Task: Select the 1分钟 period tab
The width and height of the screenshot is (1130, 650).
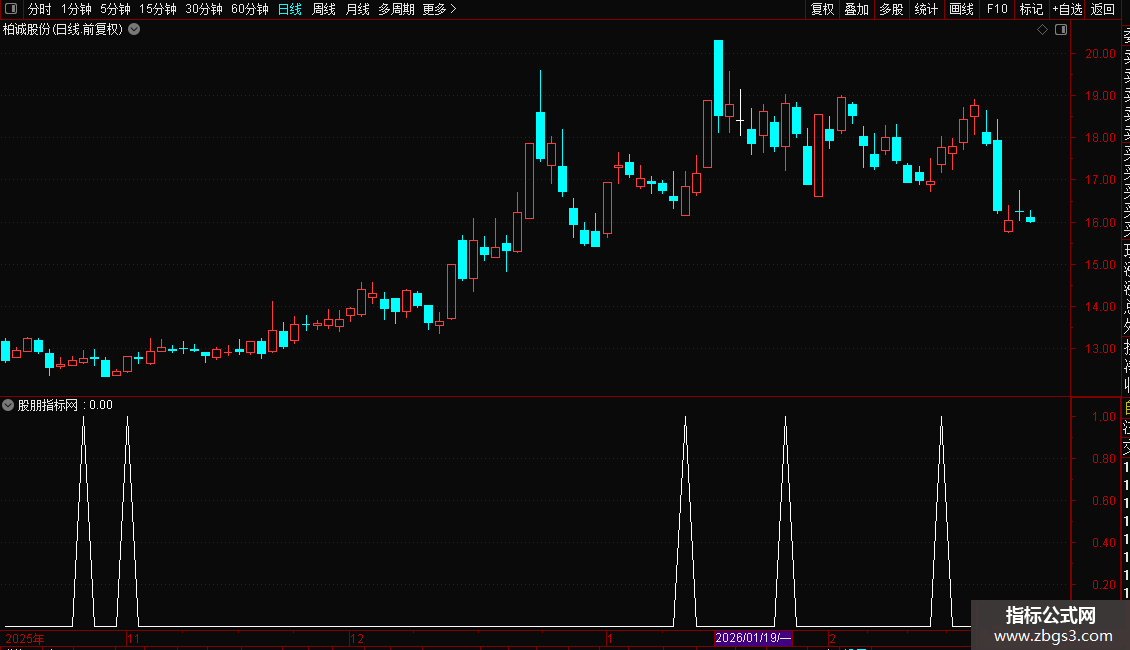Action: pos(76,9)
